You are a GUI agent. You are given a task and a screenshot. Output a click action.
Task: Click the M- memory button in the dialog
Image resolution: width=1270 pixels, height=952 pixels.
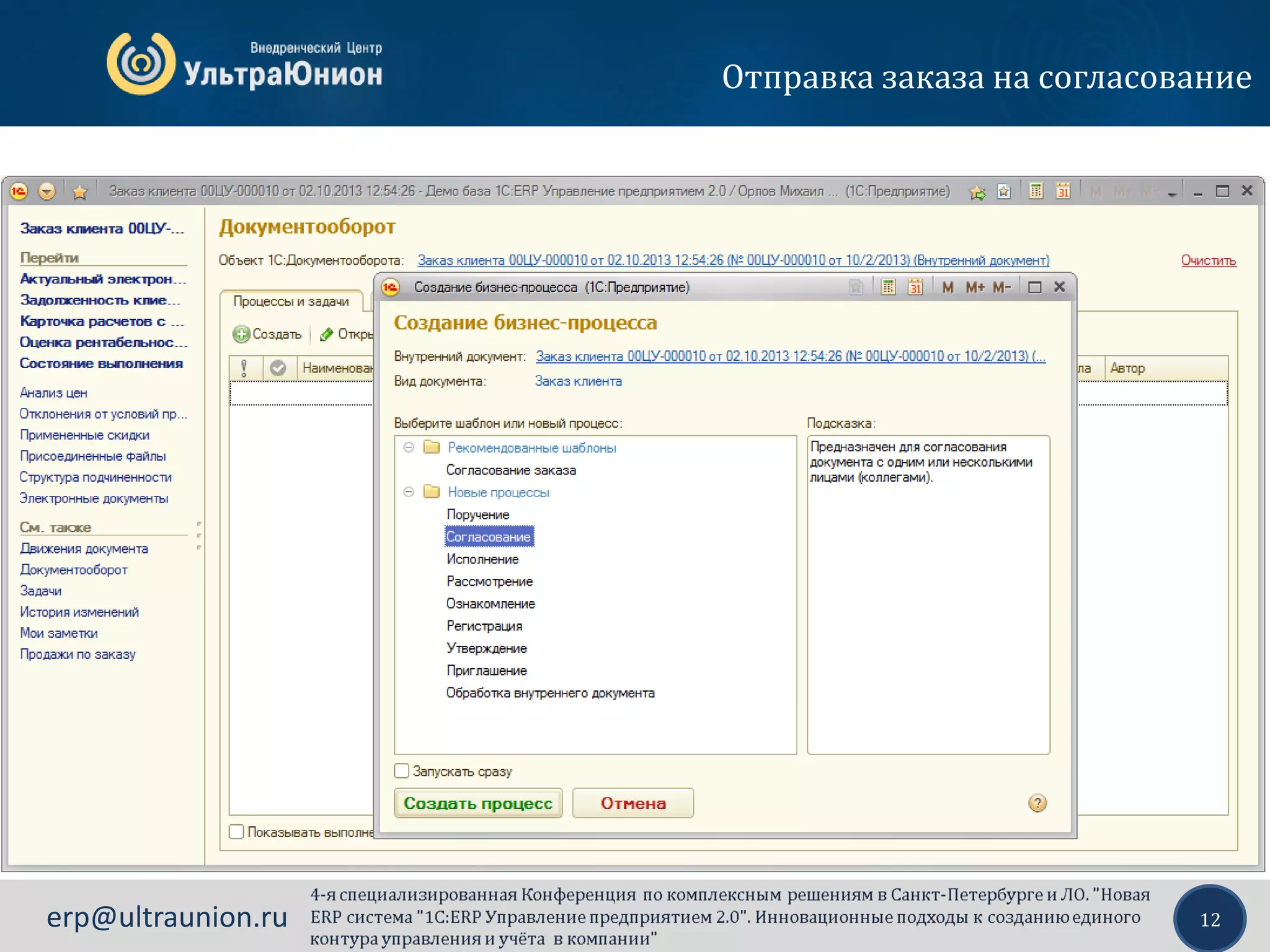pos(1002,287)
